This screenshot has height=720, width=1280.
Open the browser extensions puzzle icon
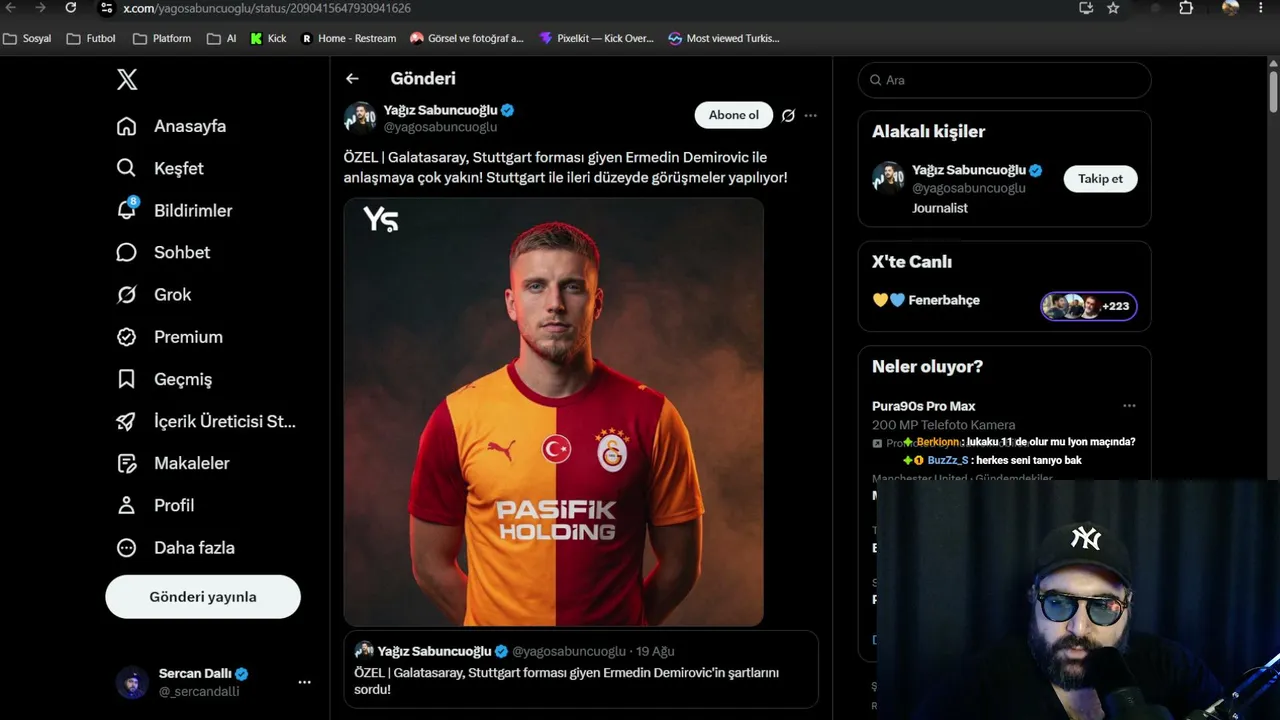pos(1186,8)
